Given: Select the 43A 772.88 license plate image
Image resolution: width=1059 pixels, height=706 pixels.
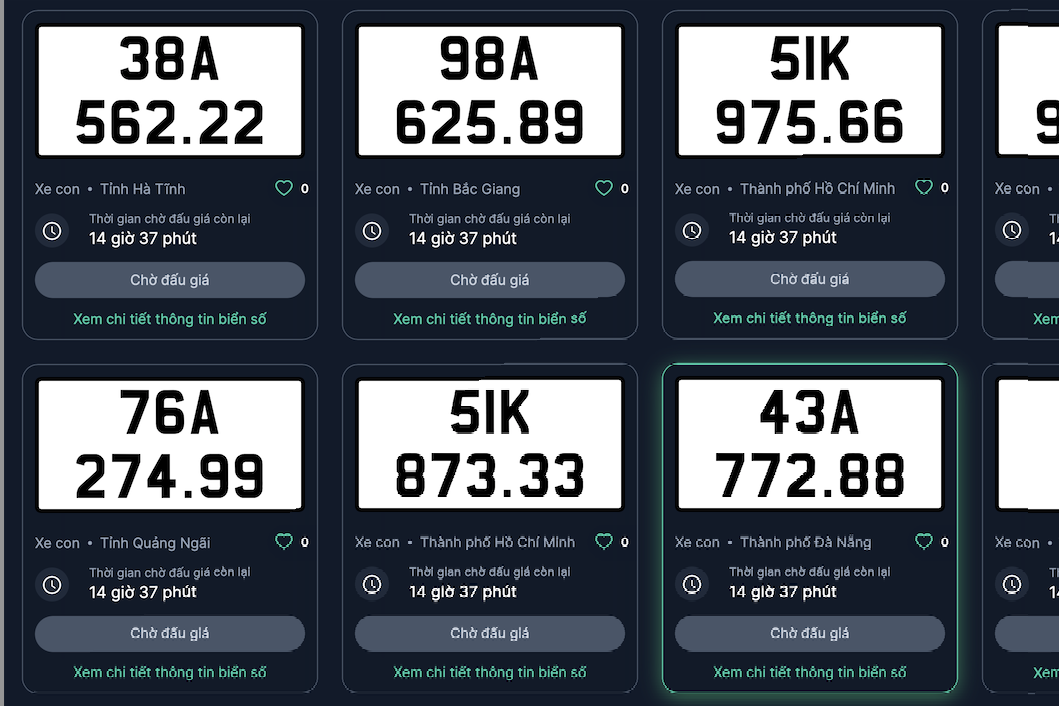Looking at the screenshot, I should 810,445.
